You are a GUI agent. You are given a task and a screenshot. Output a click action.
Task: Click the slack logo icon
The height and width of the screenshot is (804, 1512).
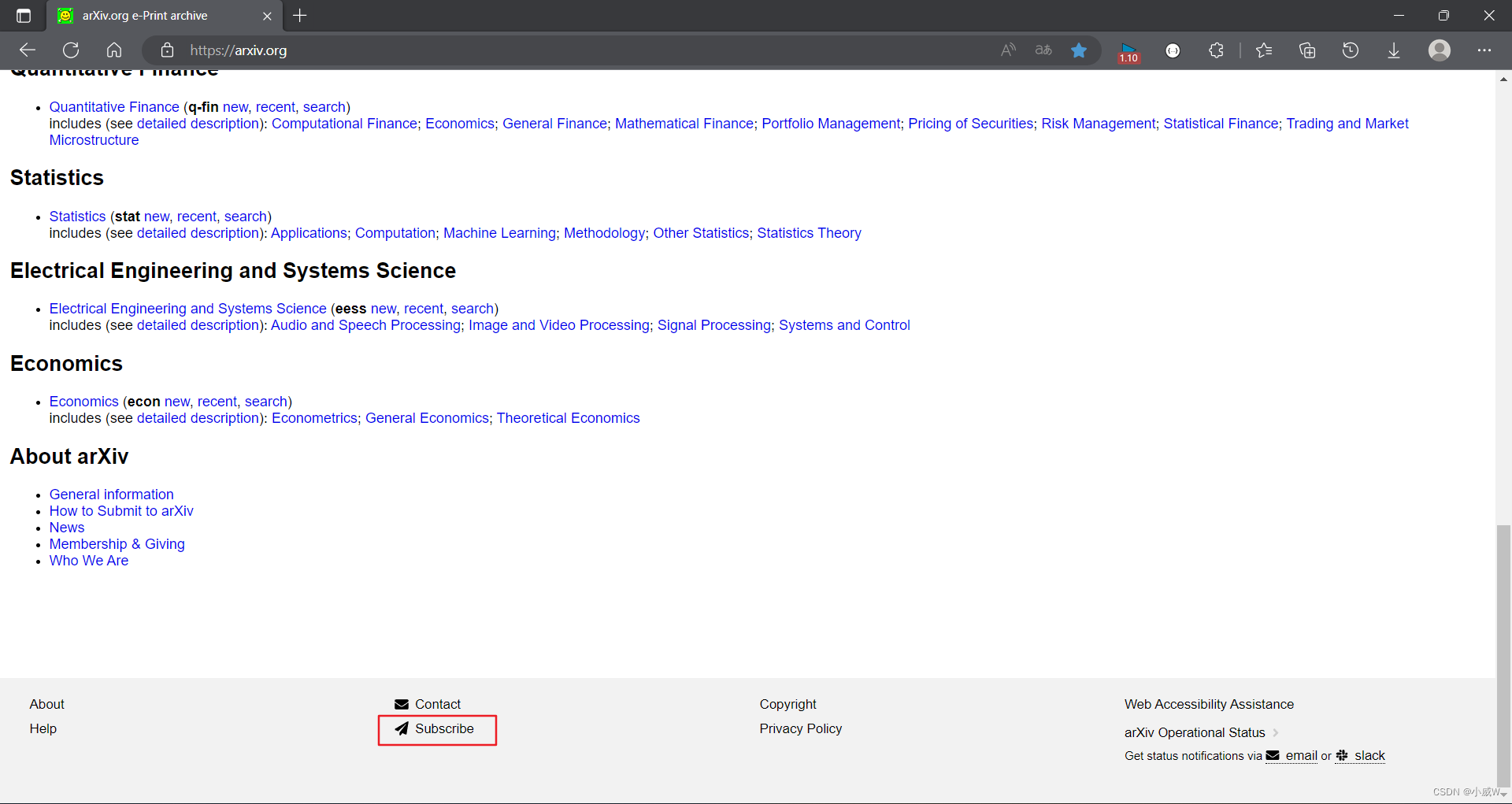click(x=1342, y=755)
